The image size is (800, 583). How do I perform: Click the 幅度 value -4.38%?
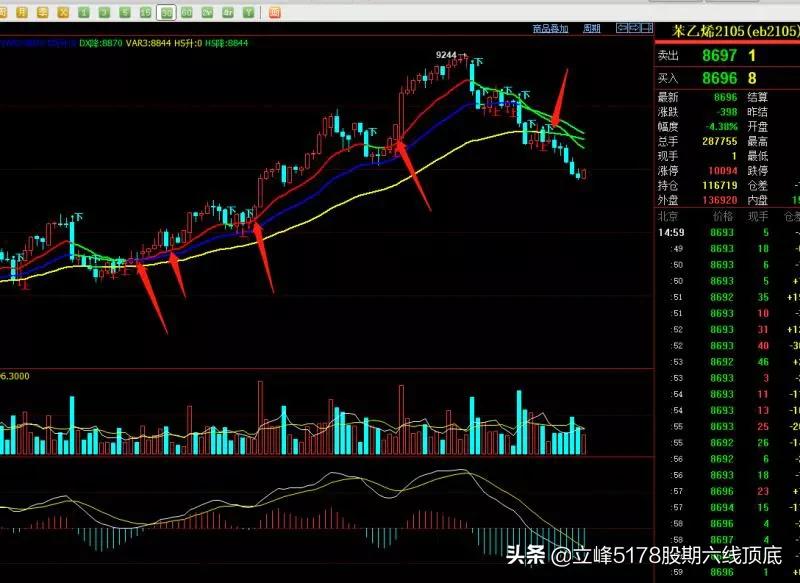[x=722, y=126]
